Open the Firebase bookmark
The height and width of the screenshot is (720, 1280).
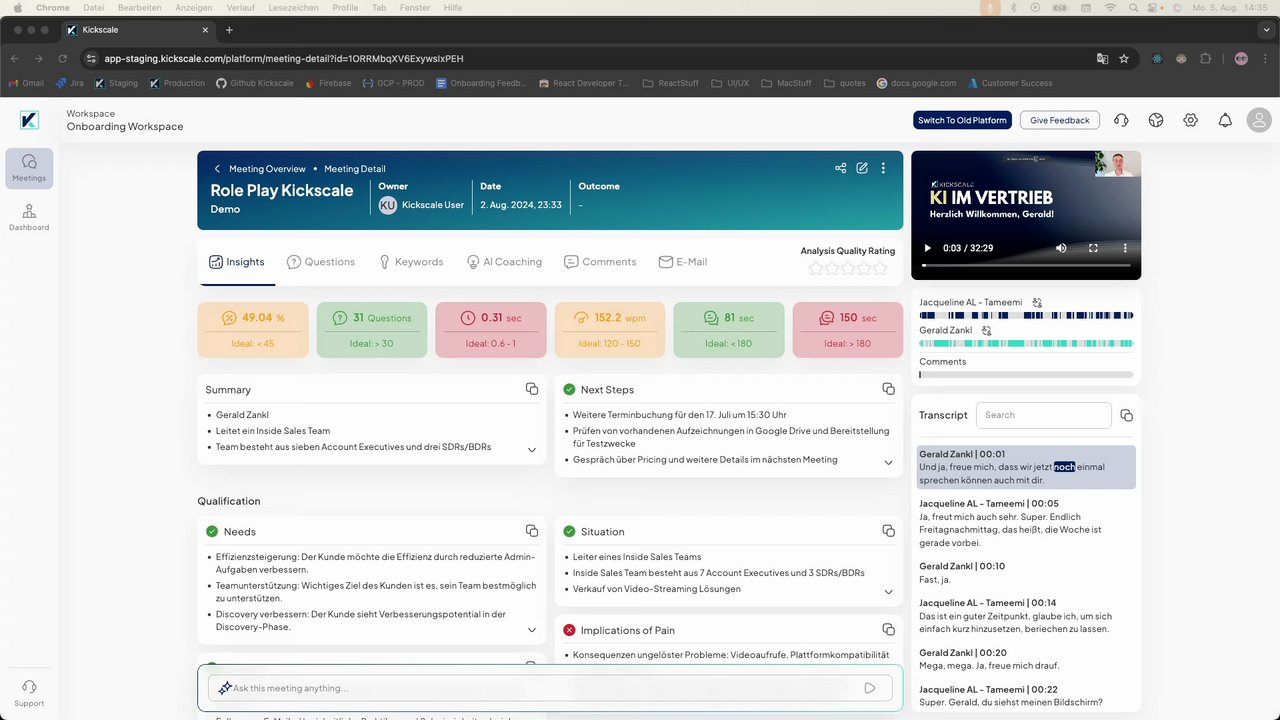[328, 83]
